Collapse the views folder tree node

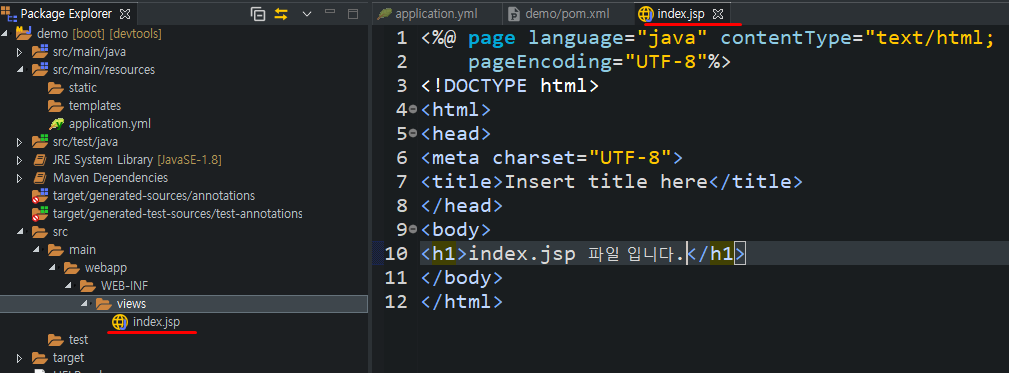[83, 304]
